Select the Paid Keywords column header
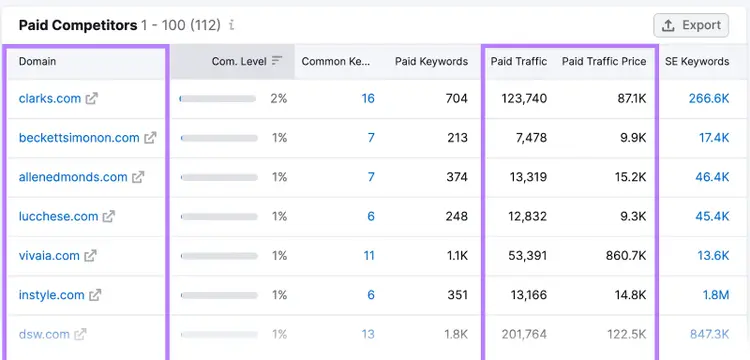Viewport: 750px width, 360px height. point(431,61)
